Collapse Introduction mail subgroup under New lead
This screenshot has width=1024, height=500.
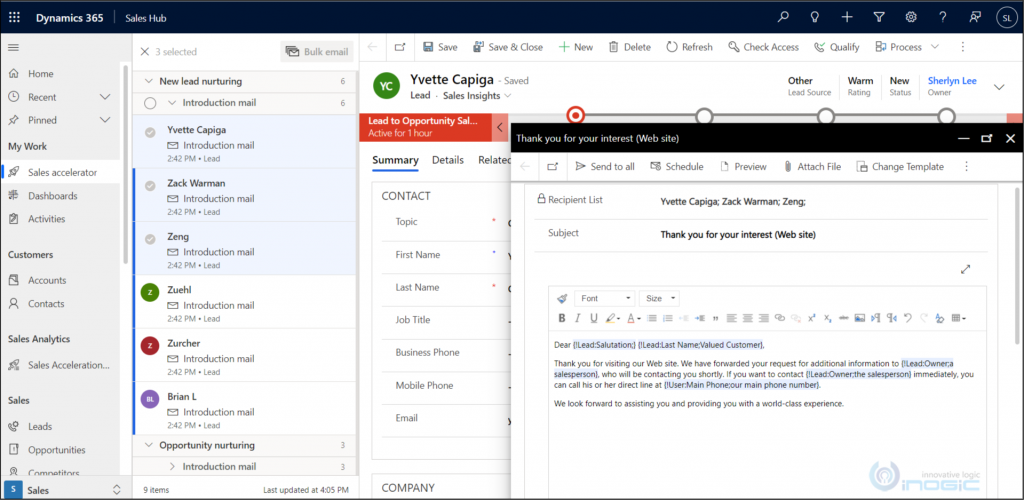click(x=172, y=103)
